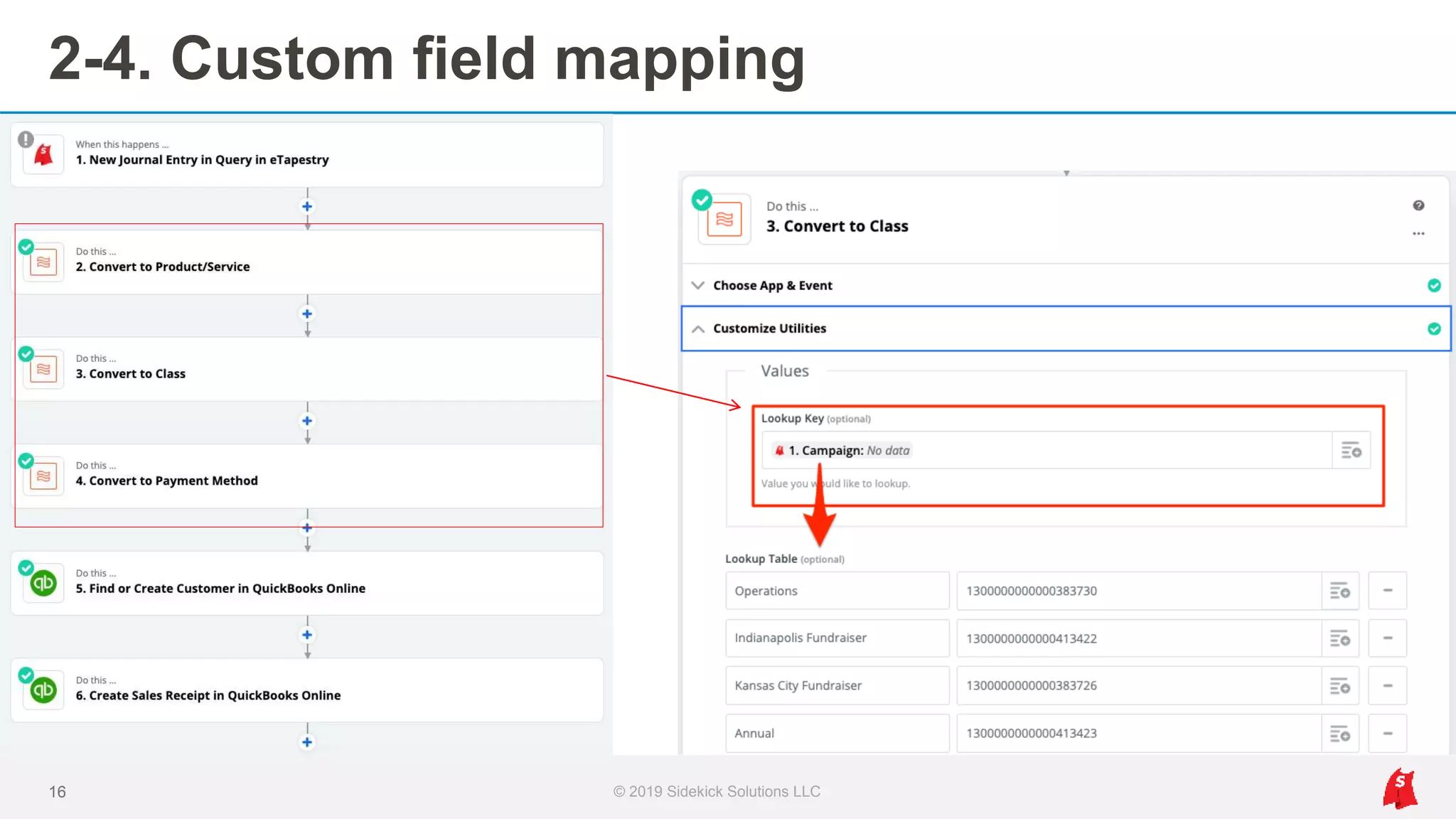
Task: Open help question mark in Convert to Class panel
Action: pos(1418,205)
